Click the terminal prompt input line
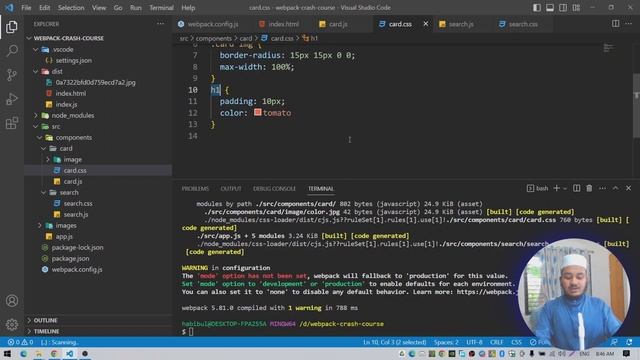 tap(190, 332)
